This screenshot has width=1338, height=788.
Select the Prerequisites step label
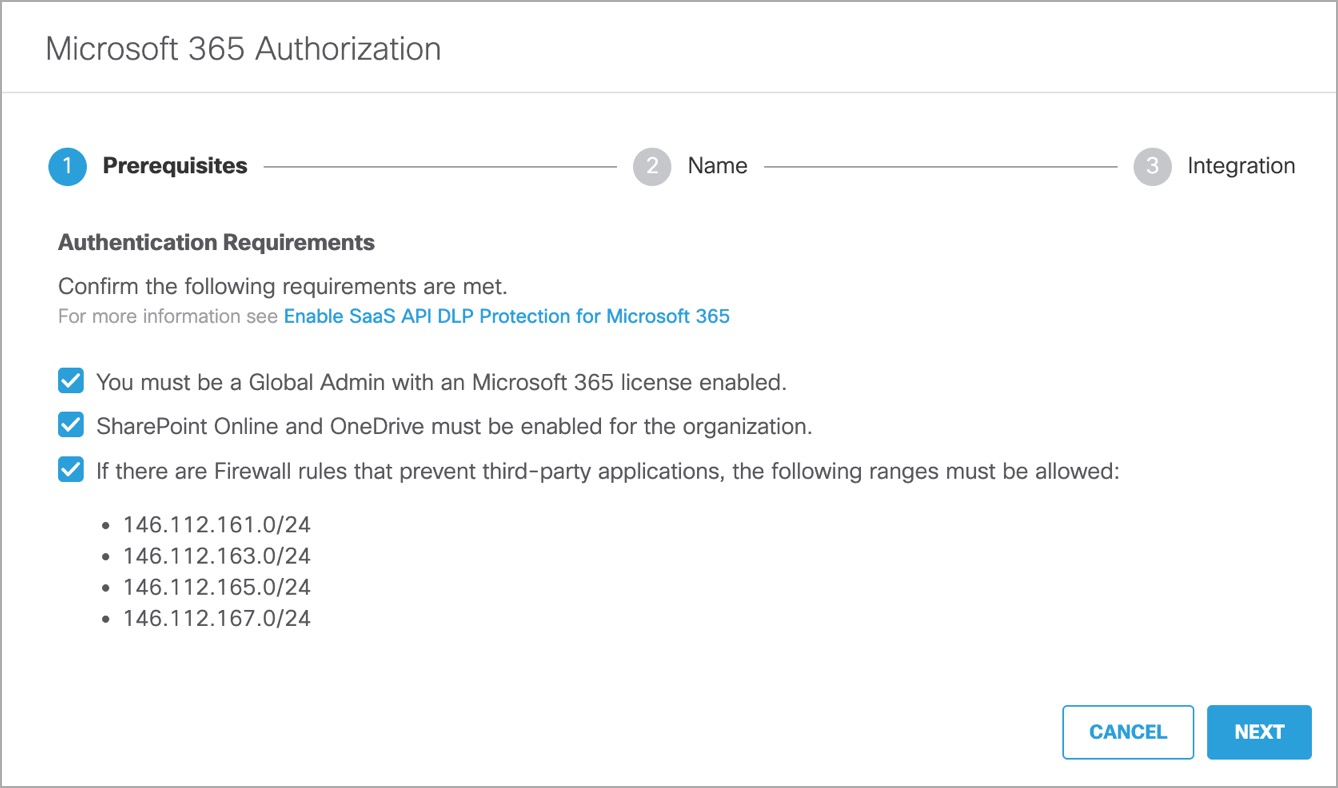(x=175, y=166)
